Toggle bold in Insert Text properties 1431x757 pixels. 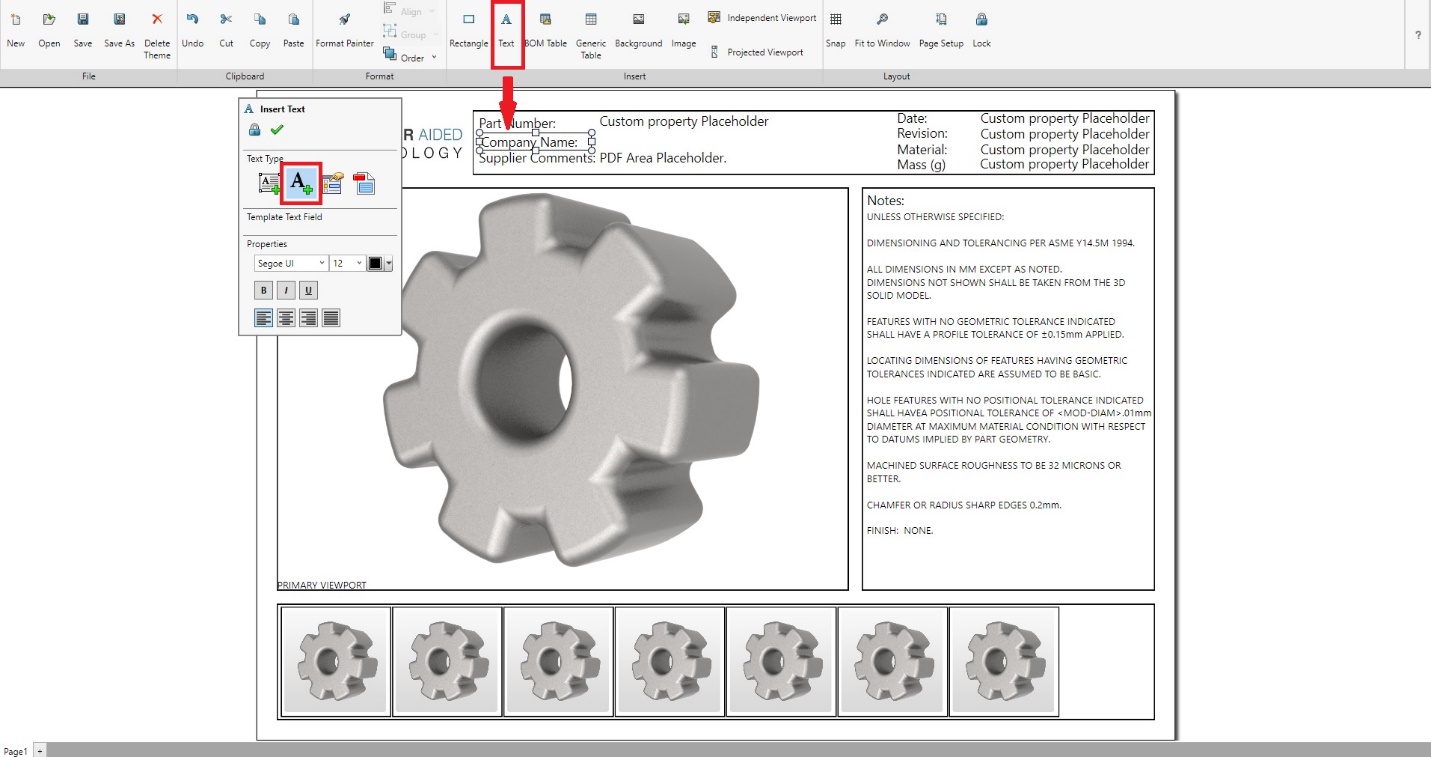[x=263, y=291]
